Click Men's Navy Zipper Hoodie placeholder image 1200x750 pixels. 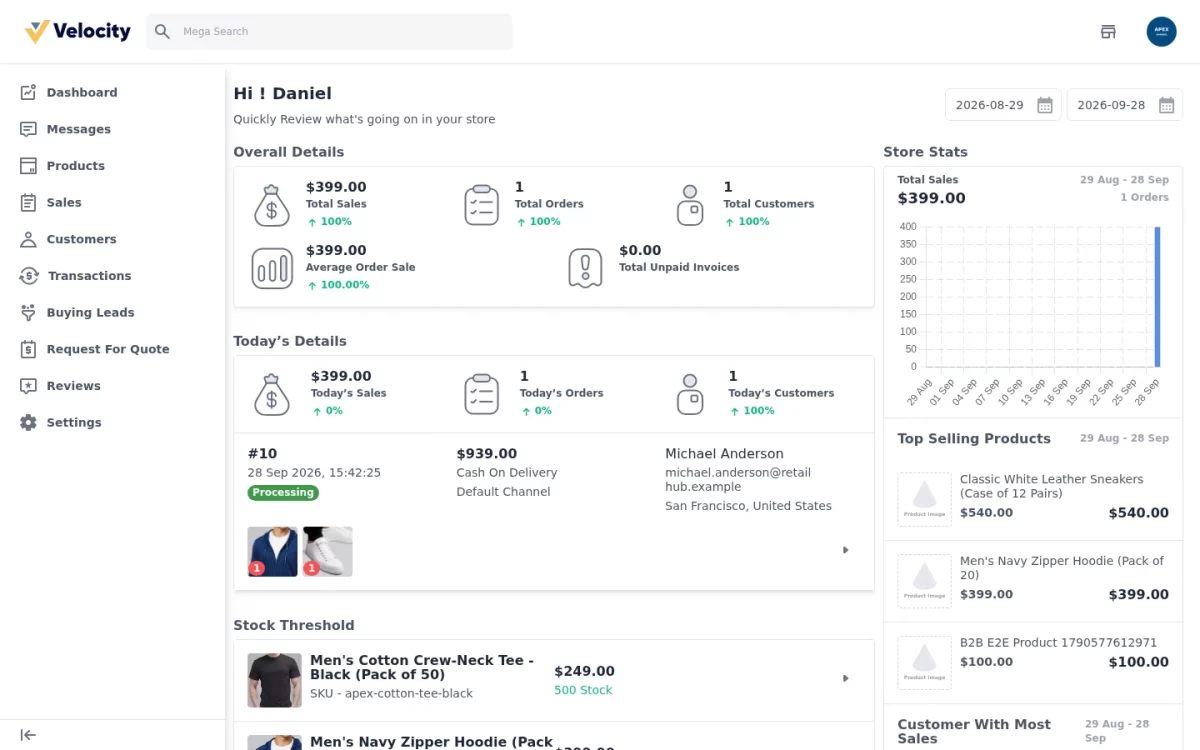tap(924, 581)
